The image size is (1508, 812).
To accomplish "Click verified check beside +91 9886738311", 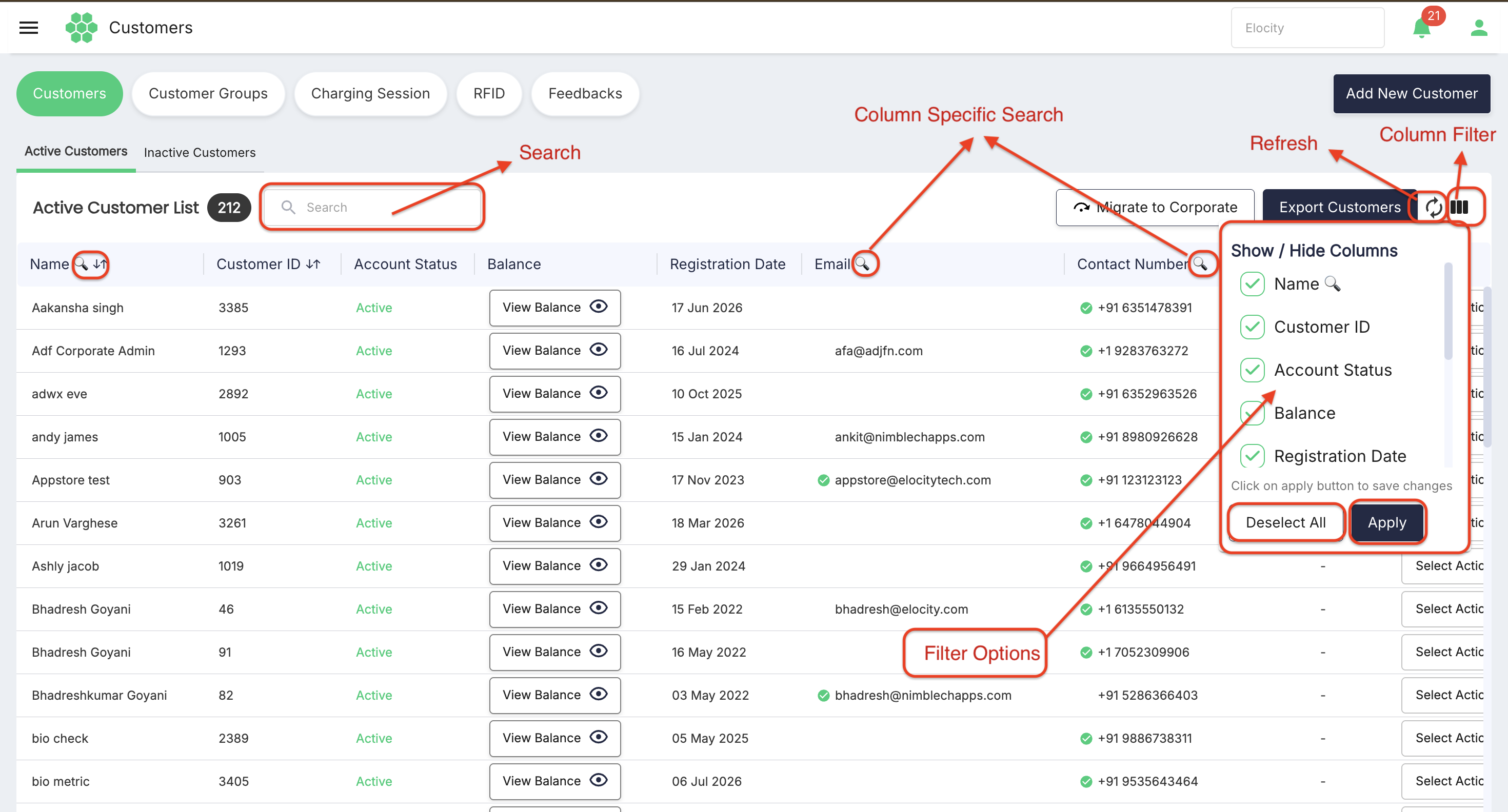I will tap(1086, 739).
